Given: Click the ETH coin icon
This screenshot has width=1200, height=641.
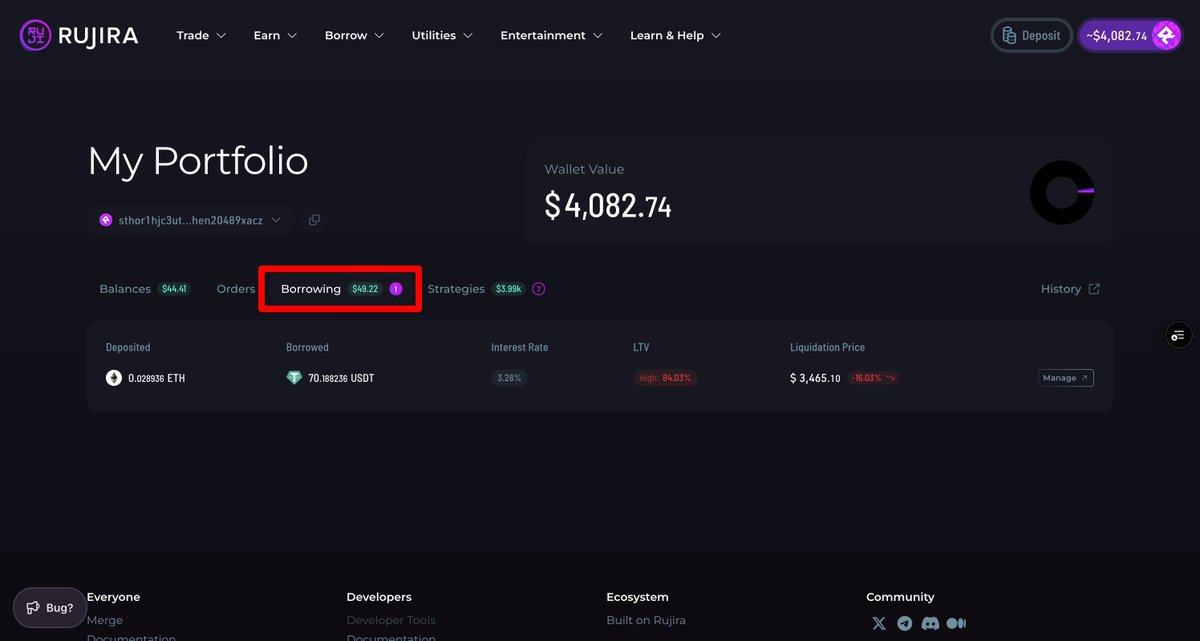Looking at the screenshot, I should [114, 378].
